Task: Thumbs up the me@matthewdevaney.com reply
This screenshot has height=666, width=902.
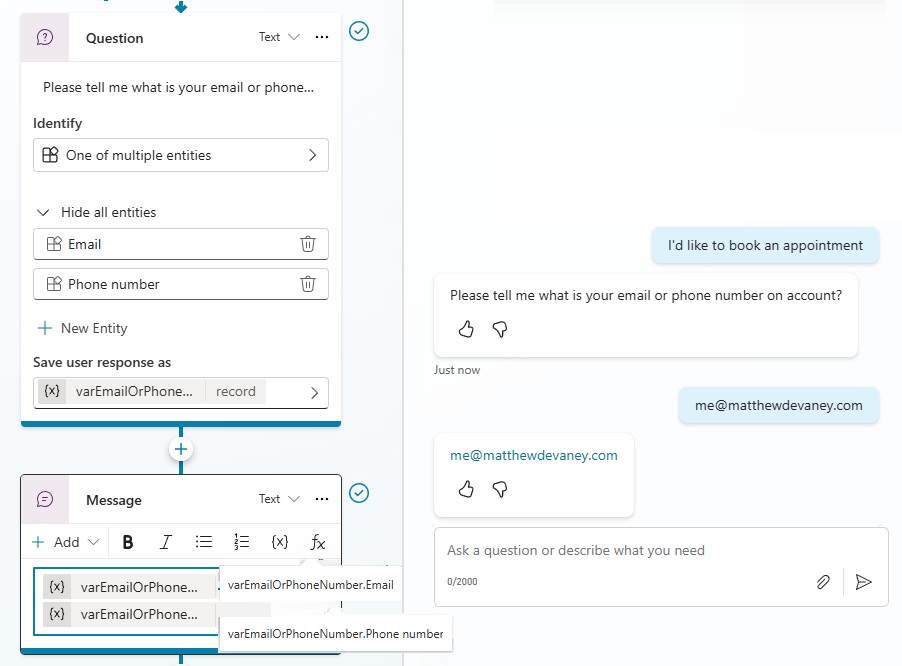Action: click(466, 489)
